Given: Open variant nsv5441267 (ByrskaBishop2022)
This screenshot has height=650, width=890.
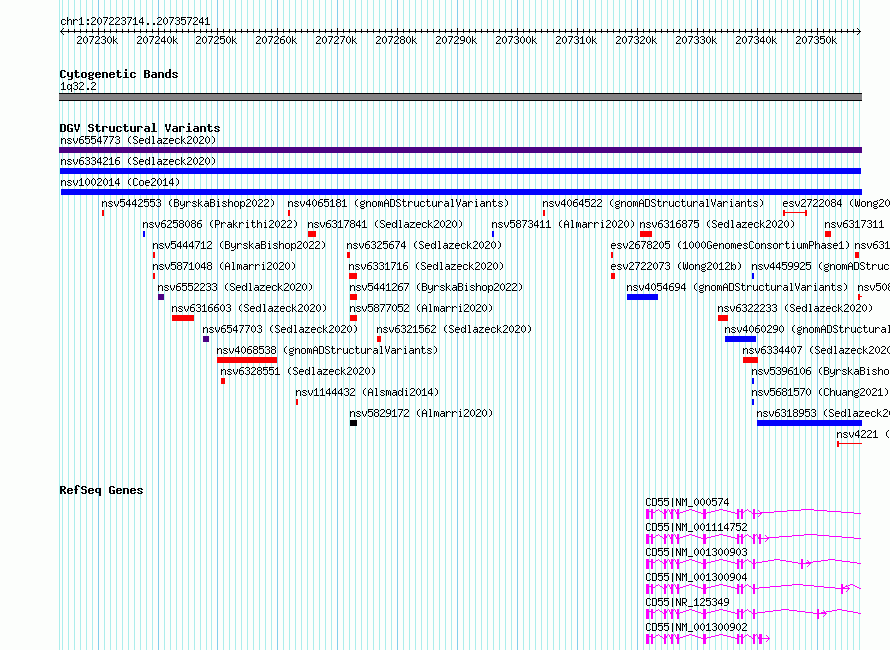Looking at the screenshot, I should [x=436, y=287].
